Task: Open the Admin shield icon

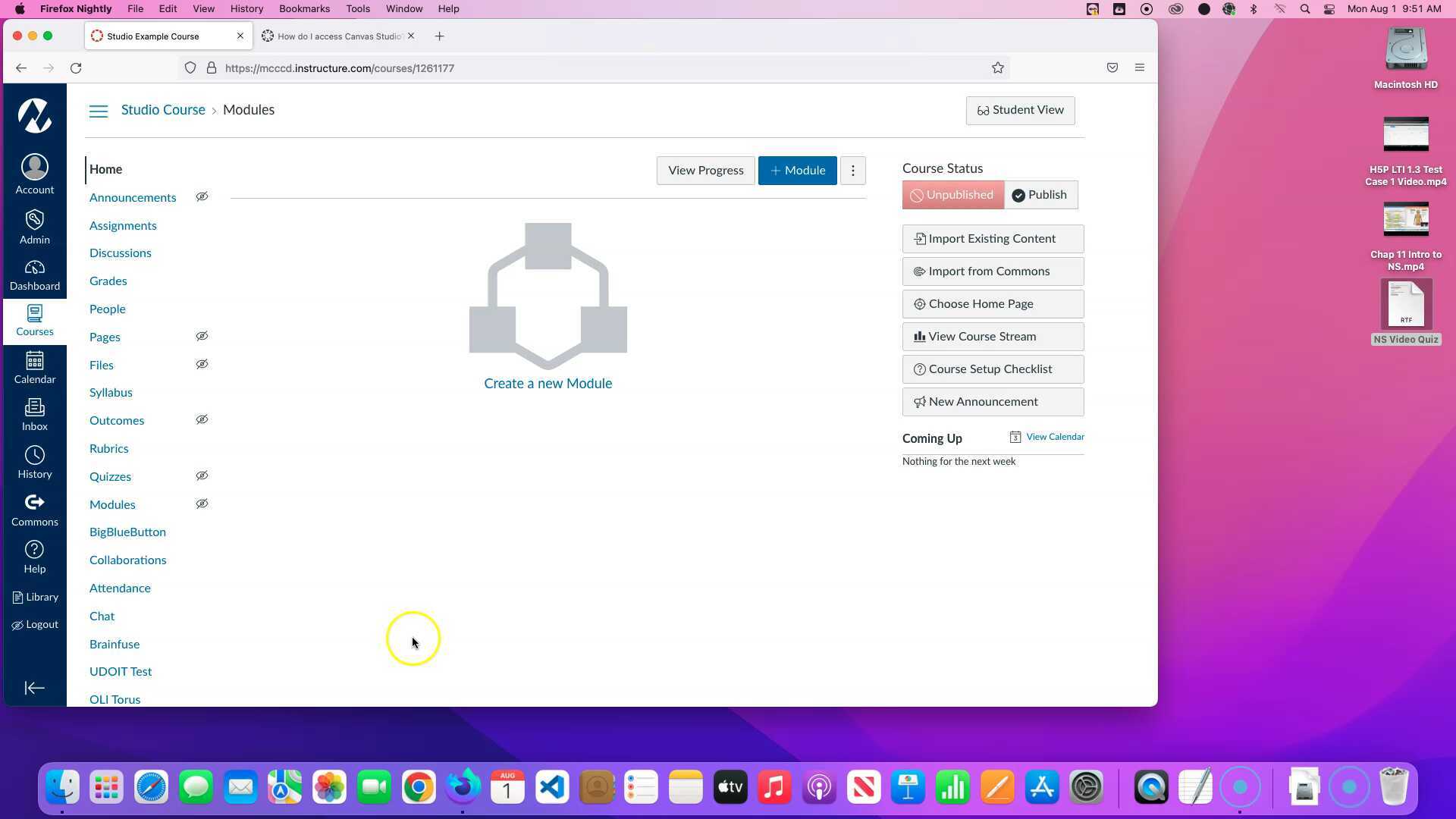Action: pos(34,227)
